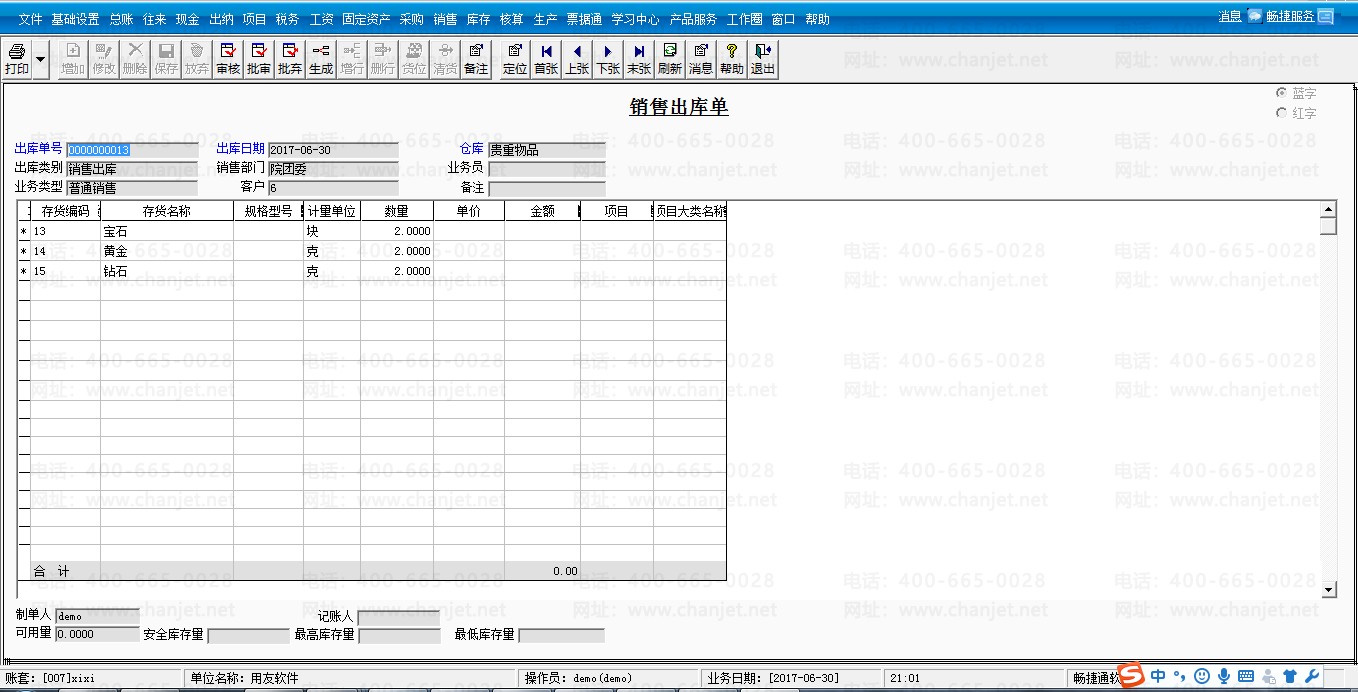Screen dimensions: 1358x692
Task: Open the 采购 menu
Action: coord(411,19)
